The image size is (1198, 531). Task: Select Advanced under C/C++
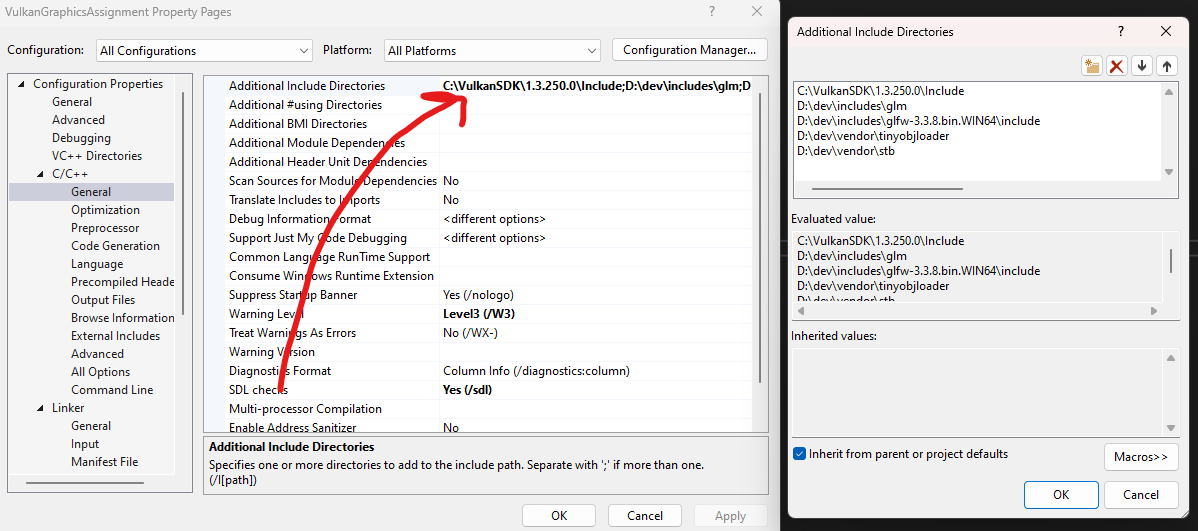(x=97, y=354)
